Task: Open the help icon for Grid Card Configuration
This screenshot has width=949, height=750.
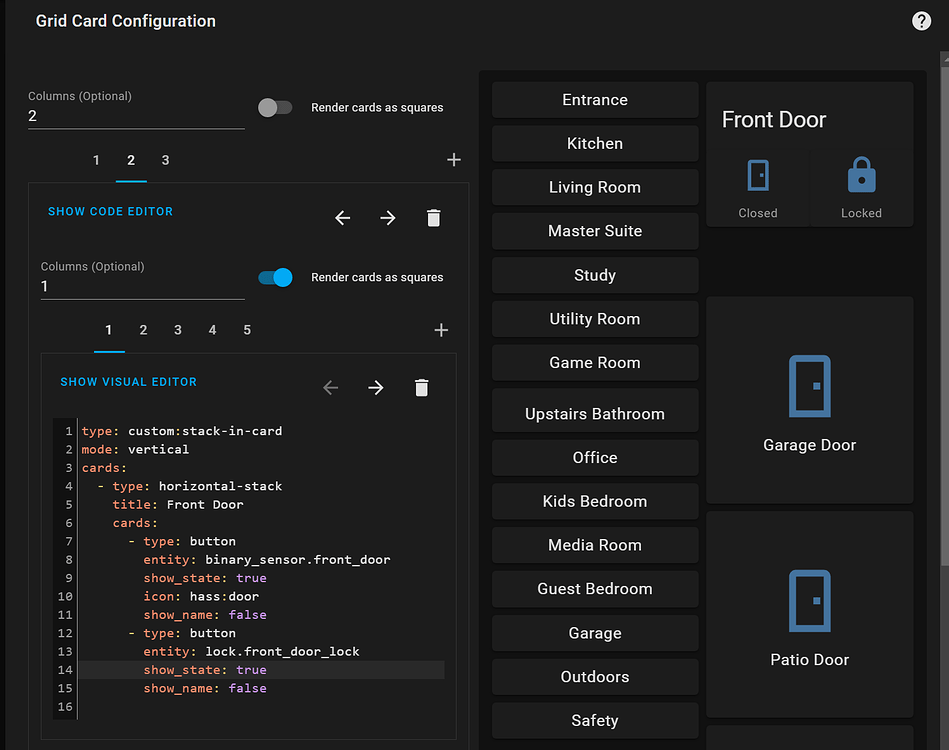Action: tap(921, 21)
